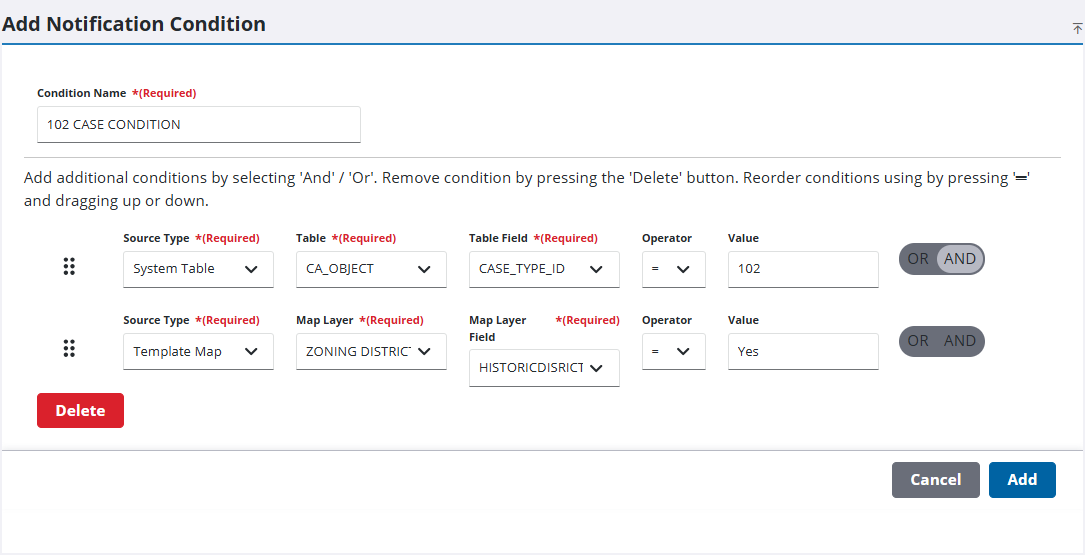Screen dimensions: 1085x555
Task: Click the Value field containing 102
Action: 803,269
